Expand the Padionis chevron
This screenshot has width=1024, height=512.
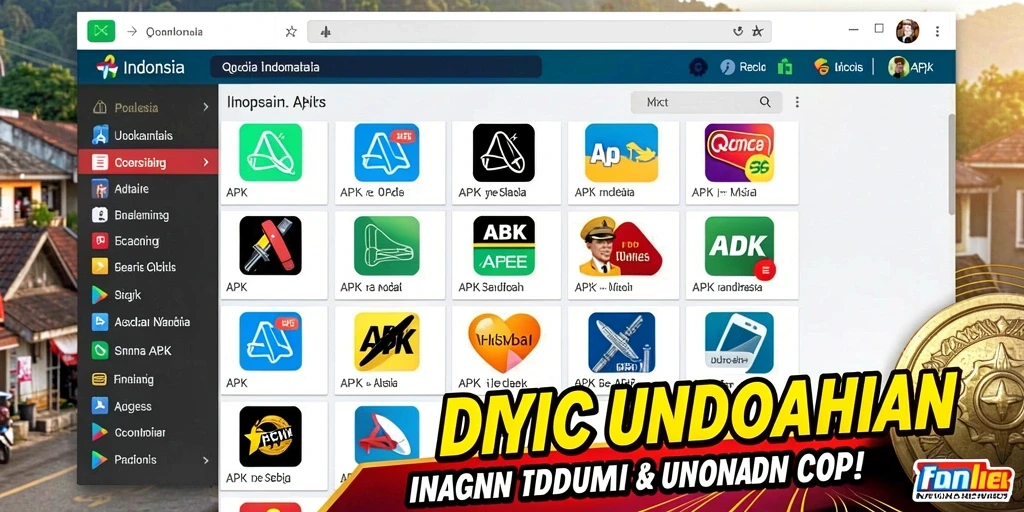click(x=206, y=460)
